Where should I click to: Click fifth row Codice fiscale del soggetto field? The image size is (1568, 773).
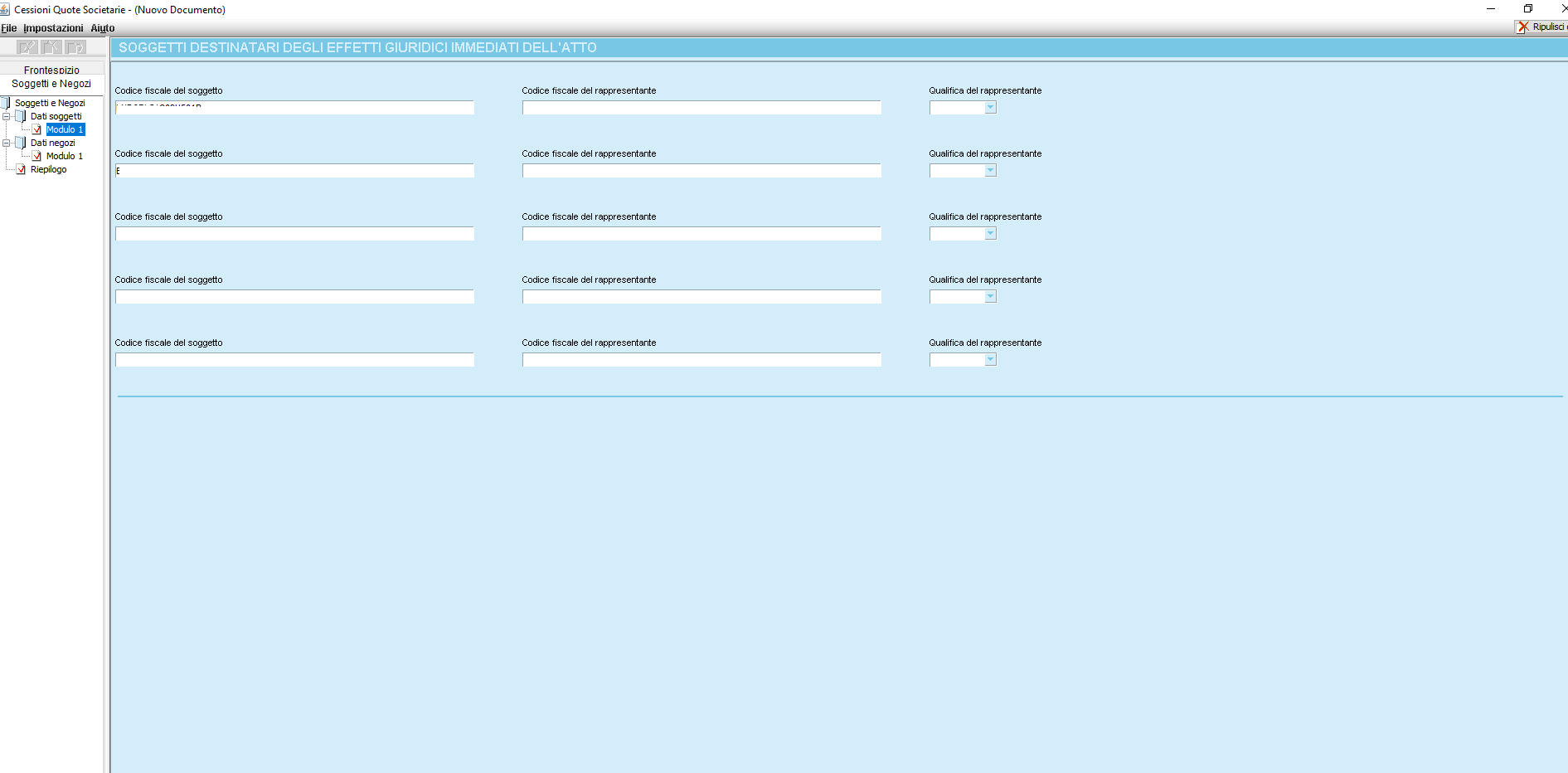(x=294, y=360)
